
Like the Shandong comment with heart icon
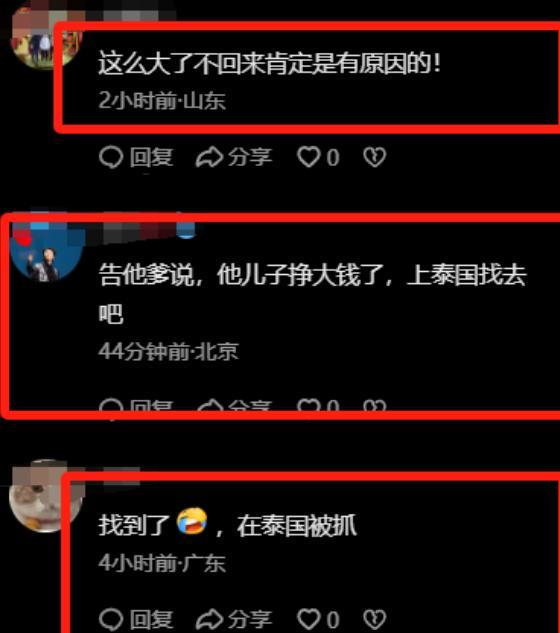click(309, 157)
